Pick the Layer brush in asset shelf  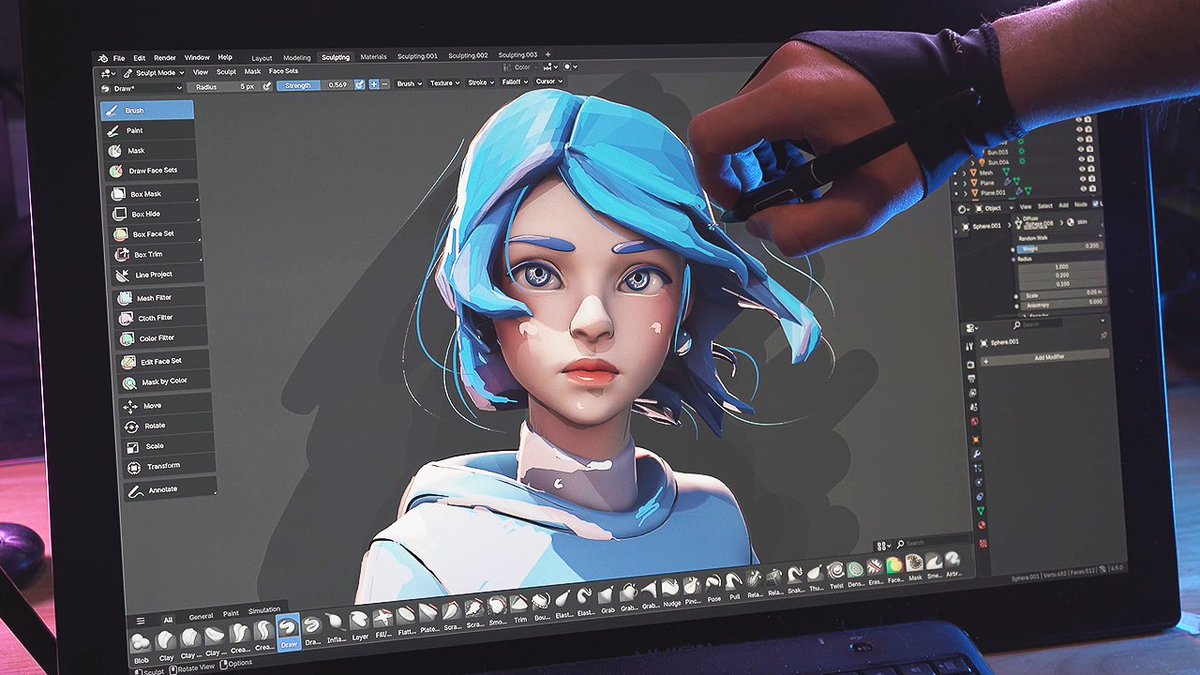point(359,623)
